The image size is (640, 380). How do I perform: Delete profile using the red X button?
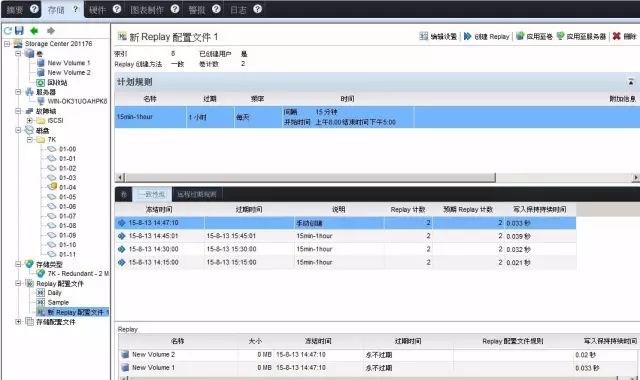coord(624,36)
